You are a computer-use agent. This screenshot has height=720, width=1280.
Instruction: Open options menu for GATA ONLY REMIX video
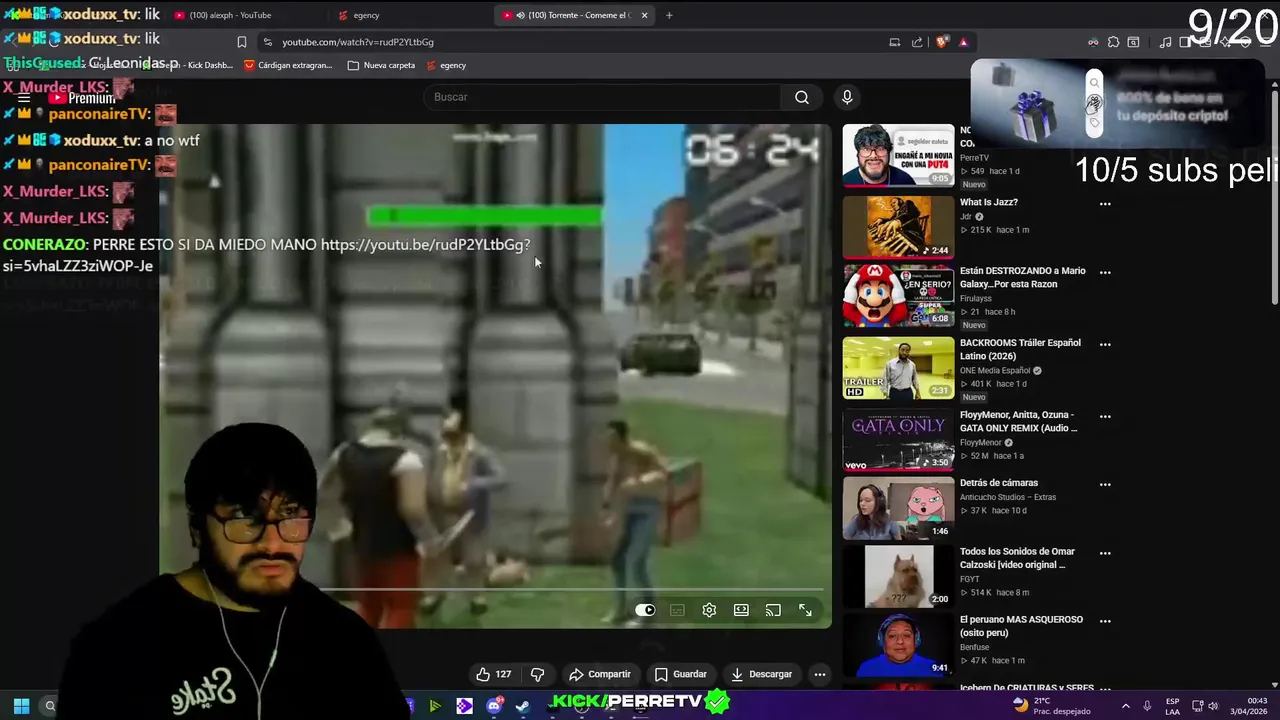coord(1105,416)
